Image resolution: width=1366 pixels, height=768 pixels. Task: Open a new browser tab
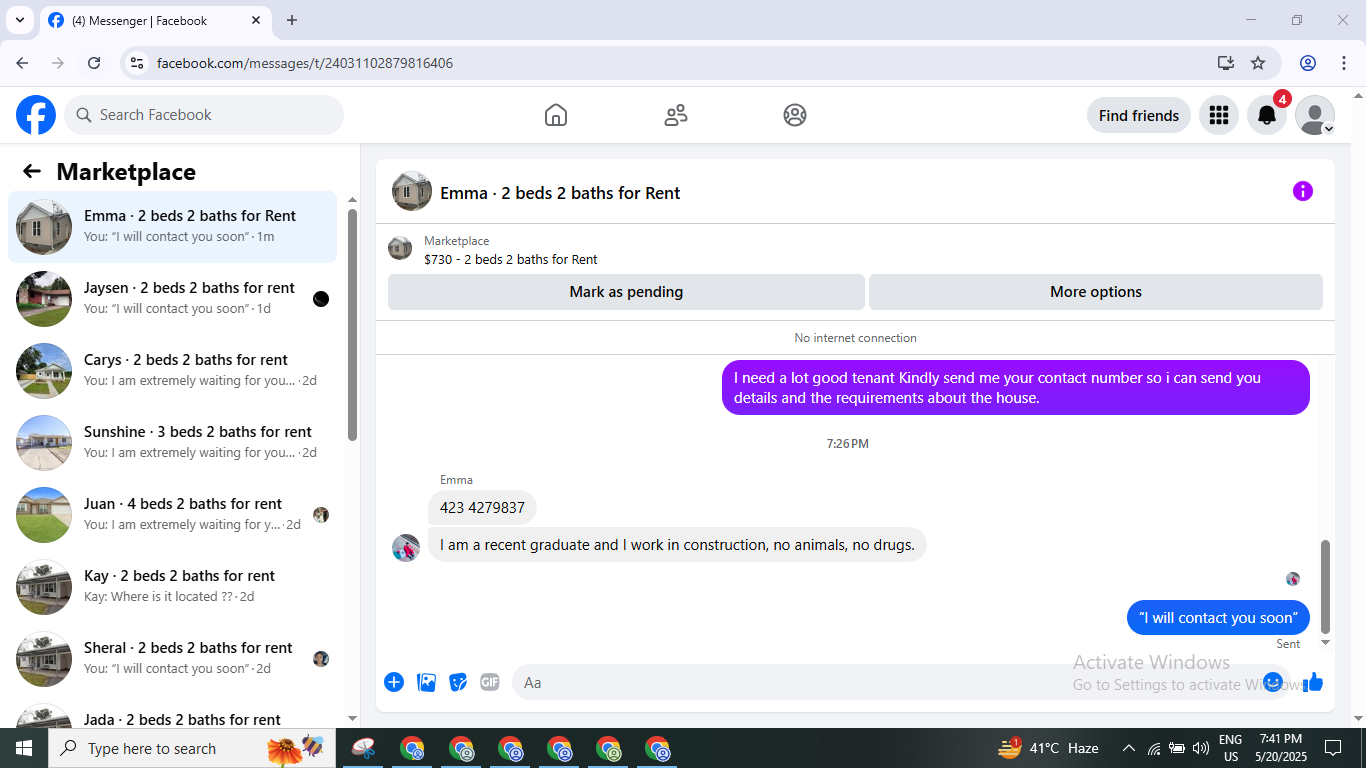tap(292, 20)
